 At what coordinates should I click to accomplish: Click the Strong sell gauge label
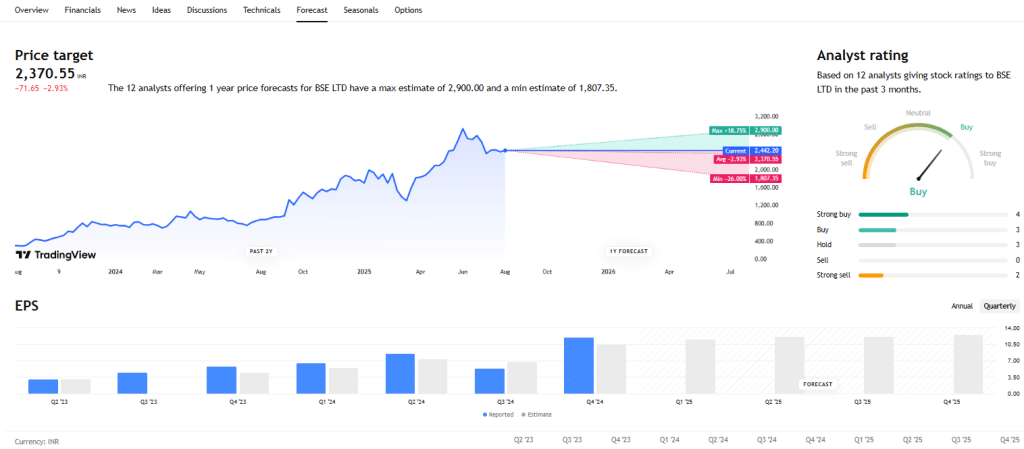(x=846, y=158)
